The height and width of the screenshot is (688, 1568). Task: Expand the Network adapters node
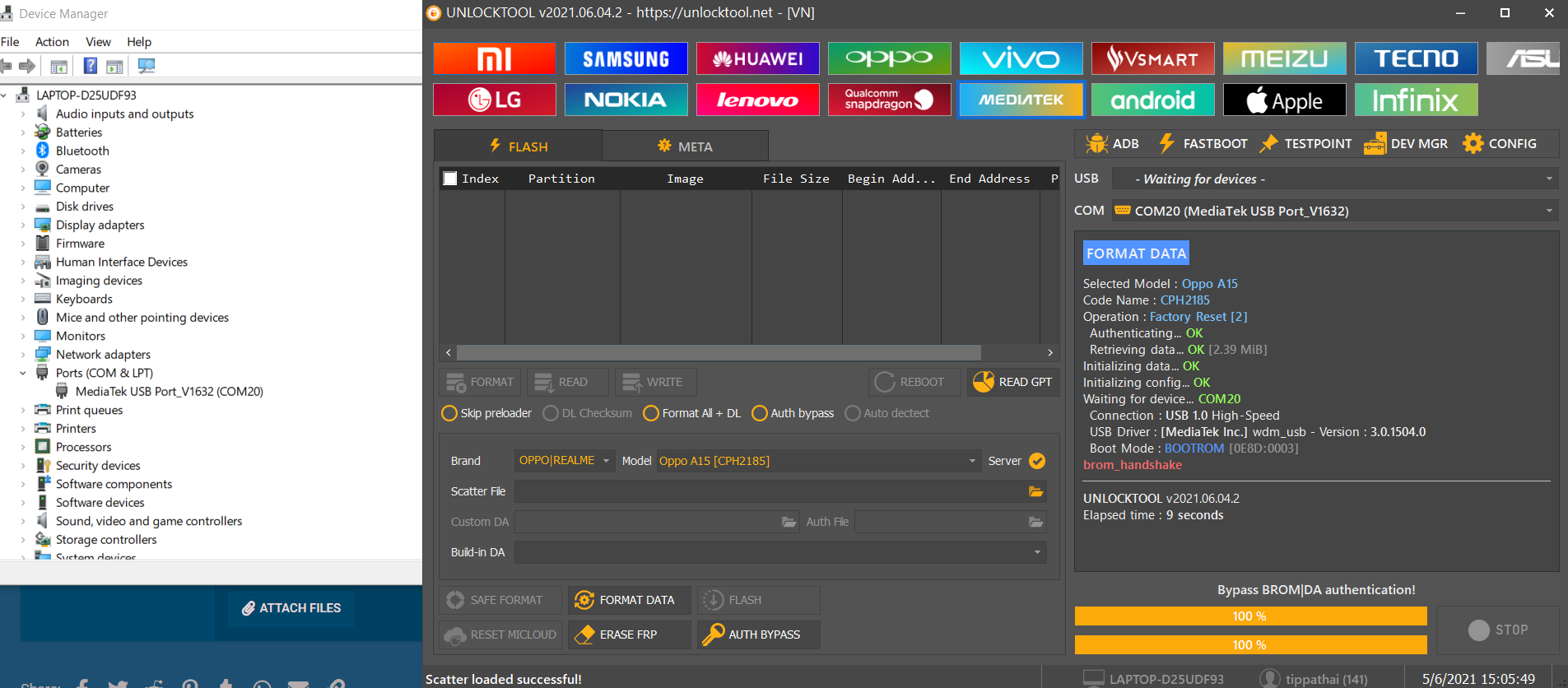pos(23,355)
